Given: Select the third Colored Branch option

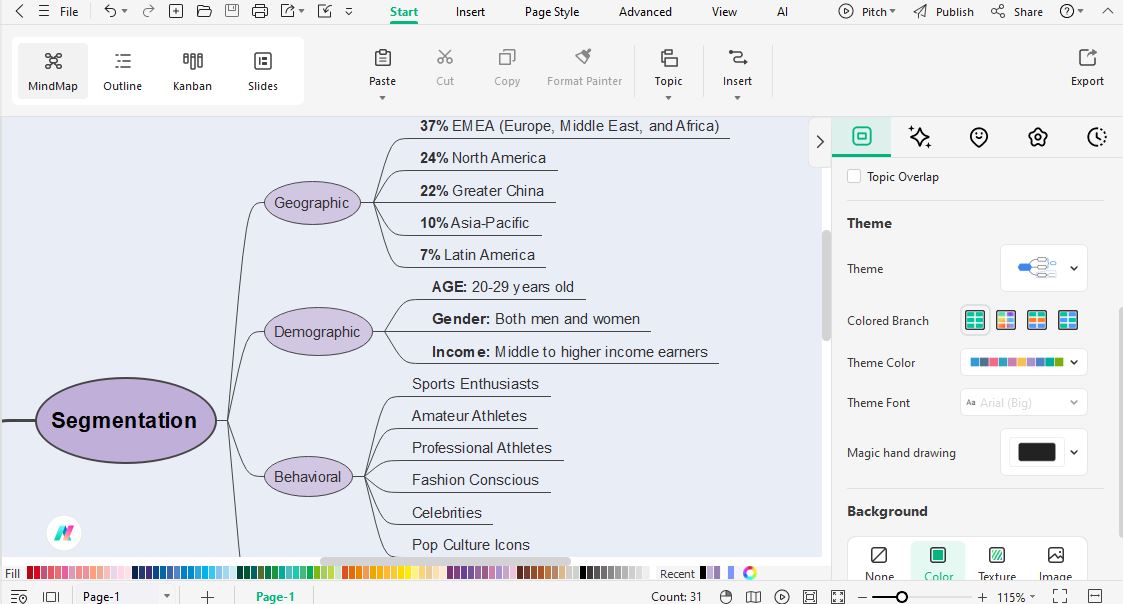Looking at the screenshot, I should point(1036,320).
